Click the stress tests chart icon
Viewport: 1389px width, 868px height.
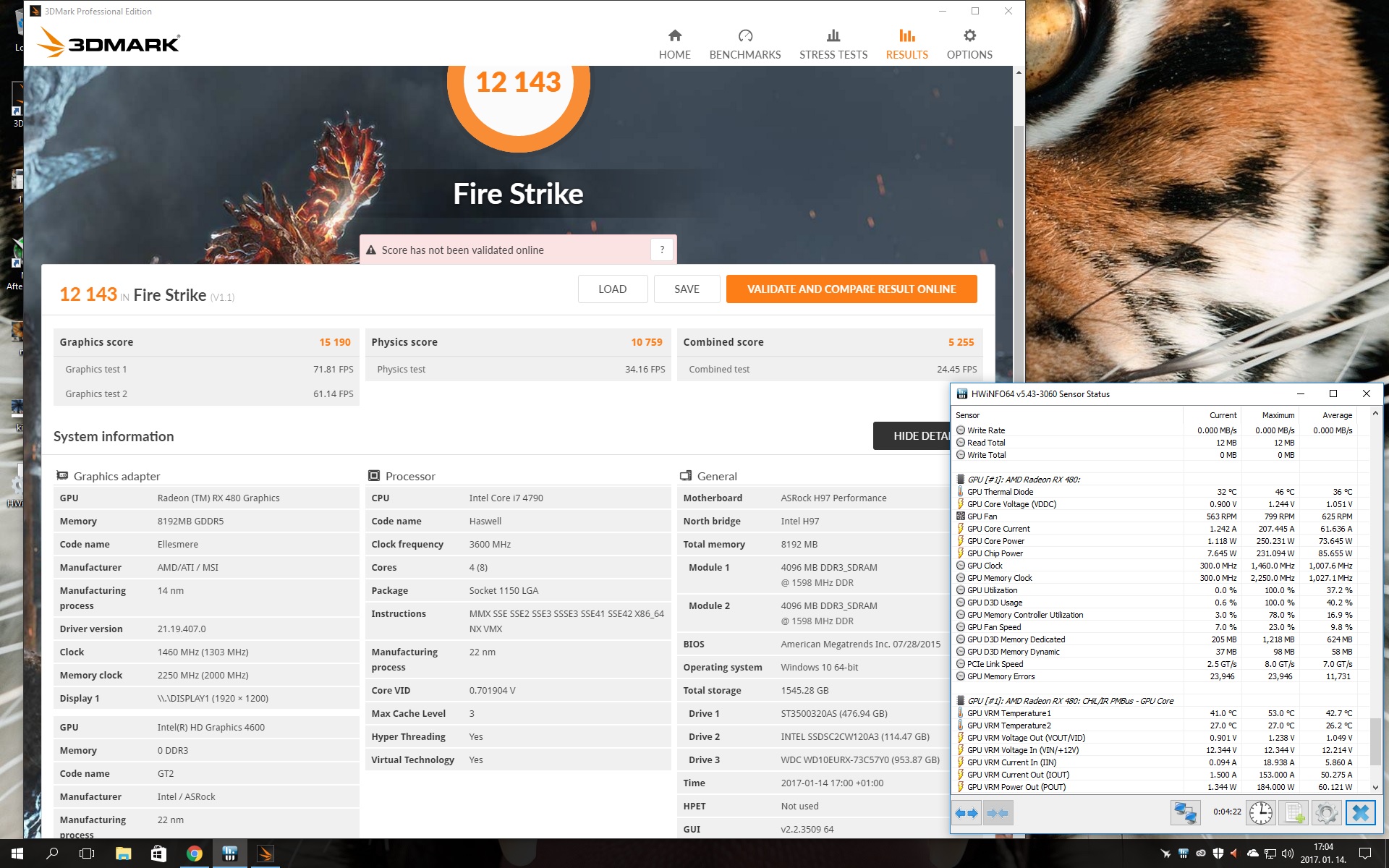(833, 35)
